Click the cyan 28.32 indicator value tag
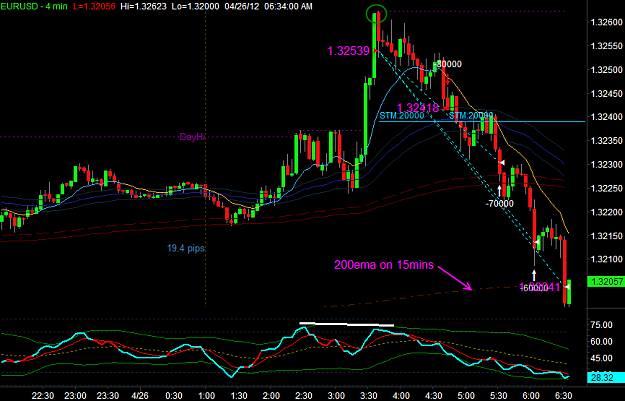Viewport: 625px width, 401px height. click(x=606, y=377)
